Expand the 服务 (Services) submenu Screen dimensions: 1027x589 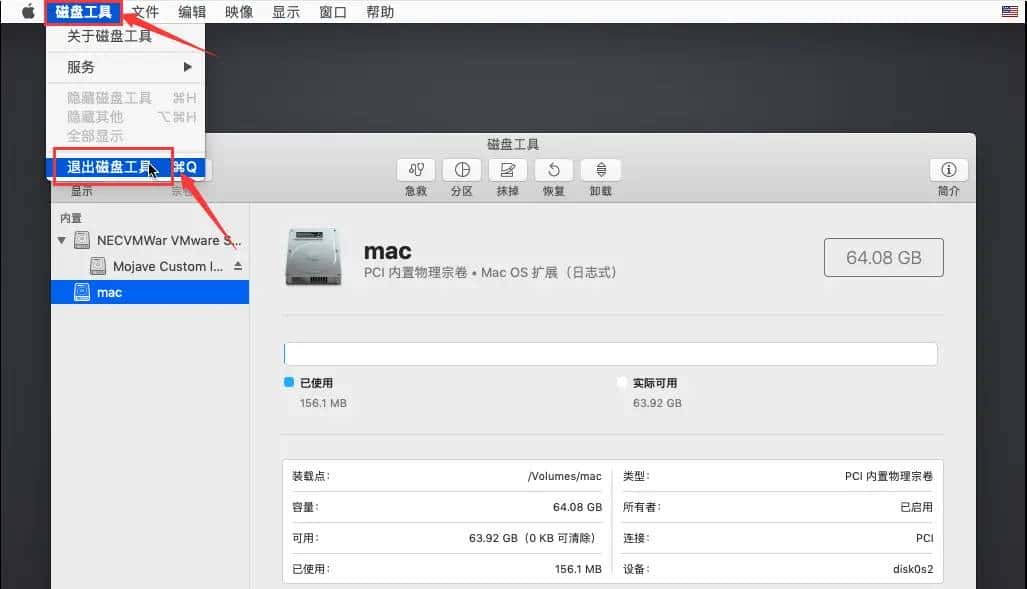tap(80, 67)
